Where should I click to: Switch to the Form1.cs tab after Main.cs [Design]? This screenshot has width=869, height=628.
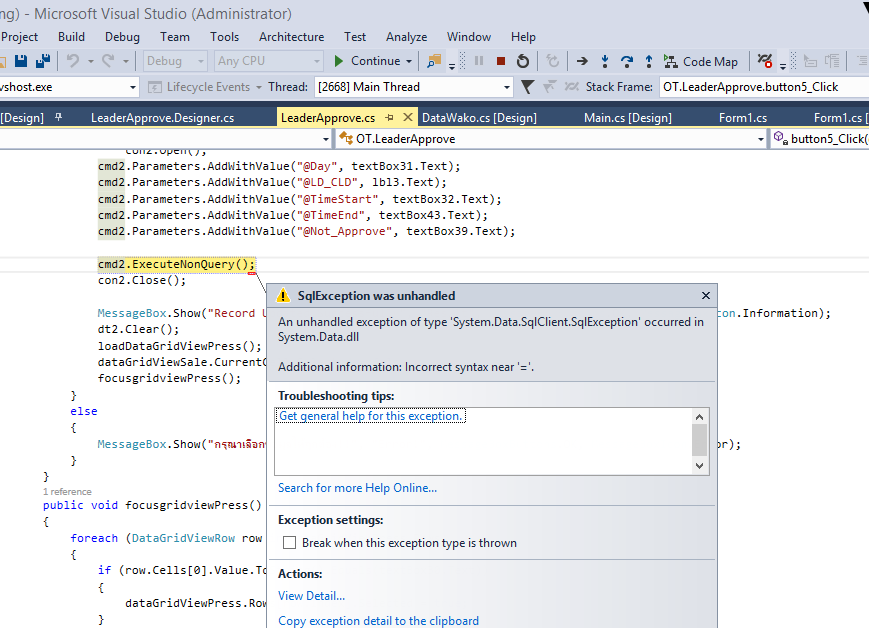743,118
